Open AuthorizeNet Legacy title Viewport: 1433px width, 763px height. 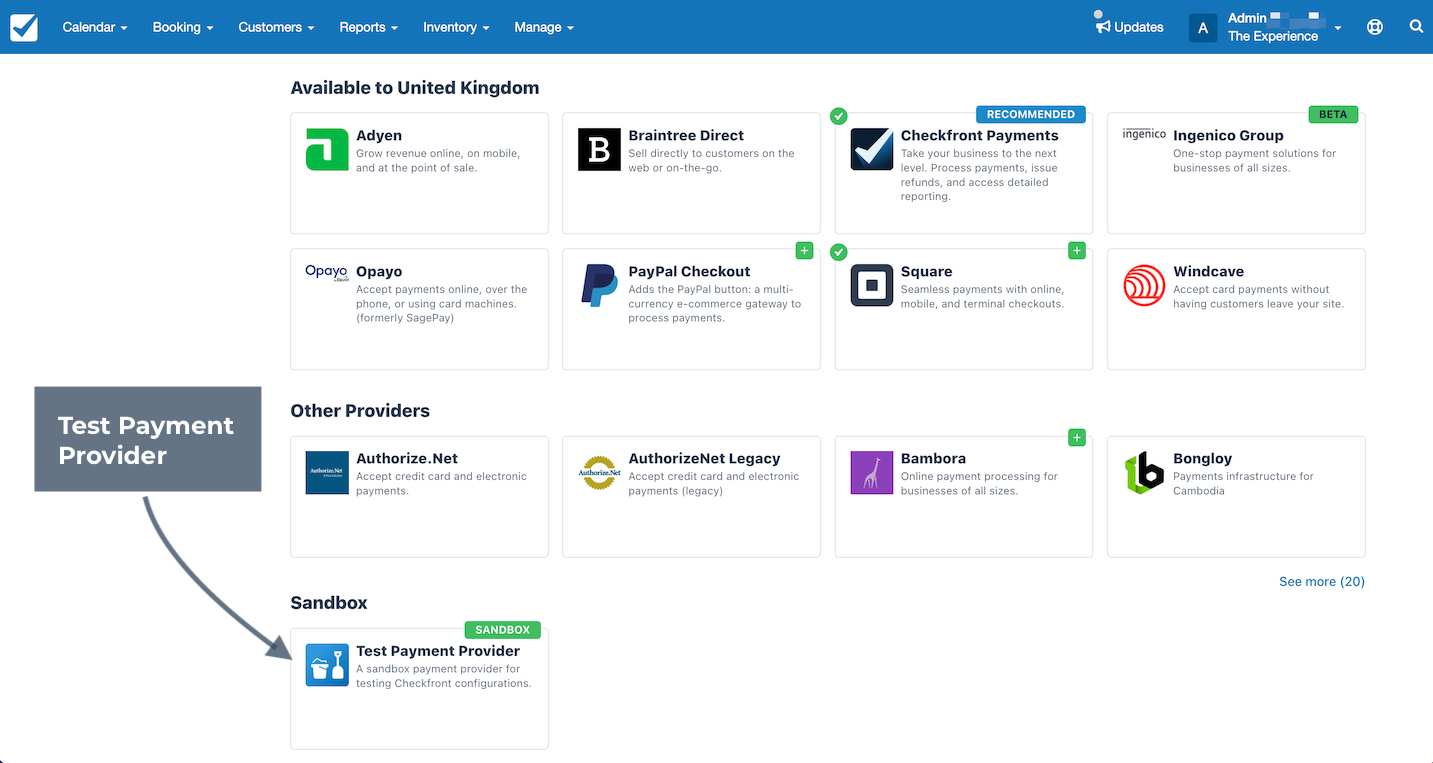click(x=704, y=458)
